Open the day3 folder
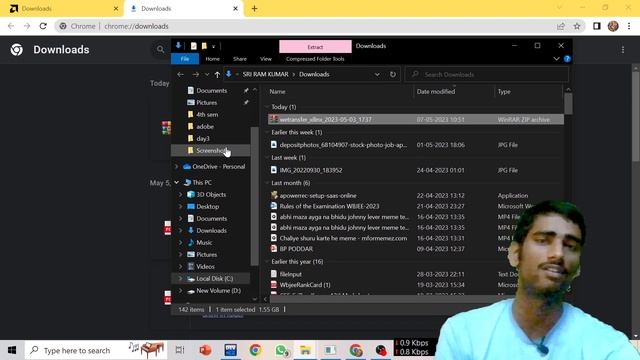This screenshot has height=360, width=640. [203, 138]
